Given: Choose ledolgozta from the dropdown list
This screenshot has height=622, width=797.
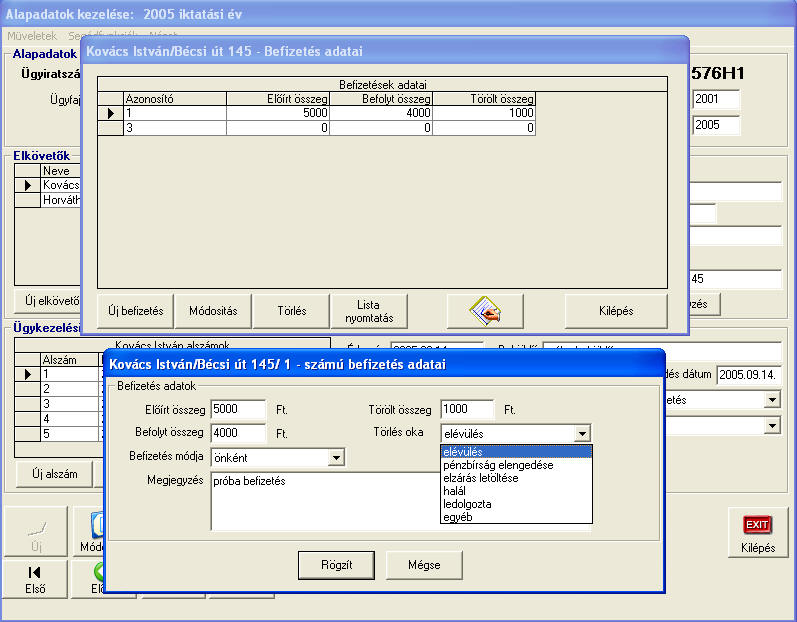Looking at the screenshot, I should tap(516, 504).
